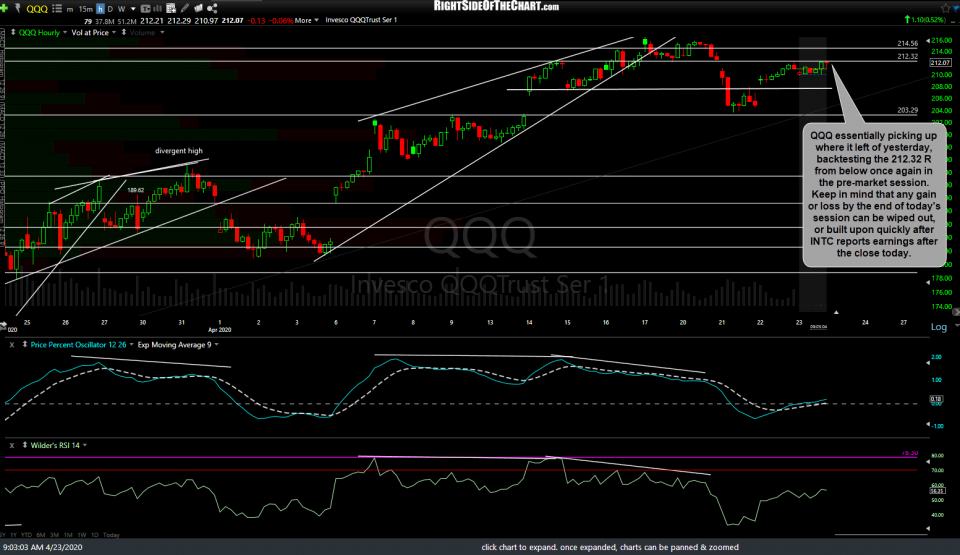Click the 203.29 support level label

pos(907,110)
